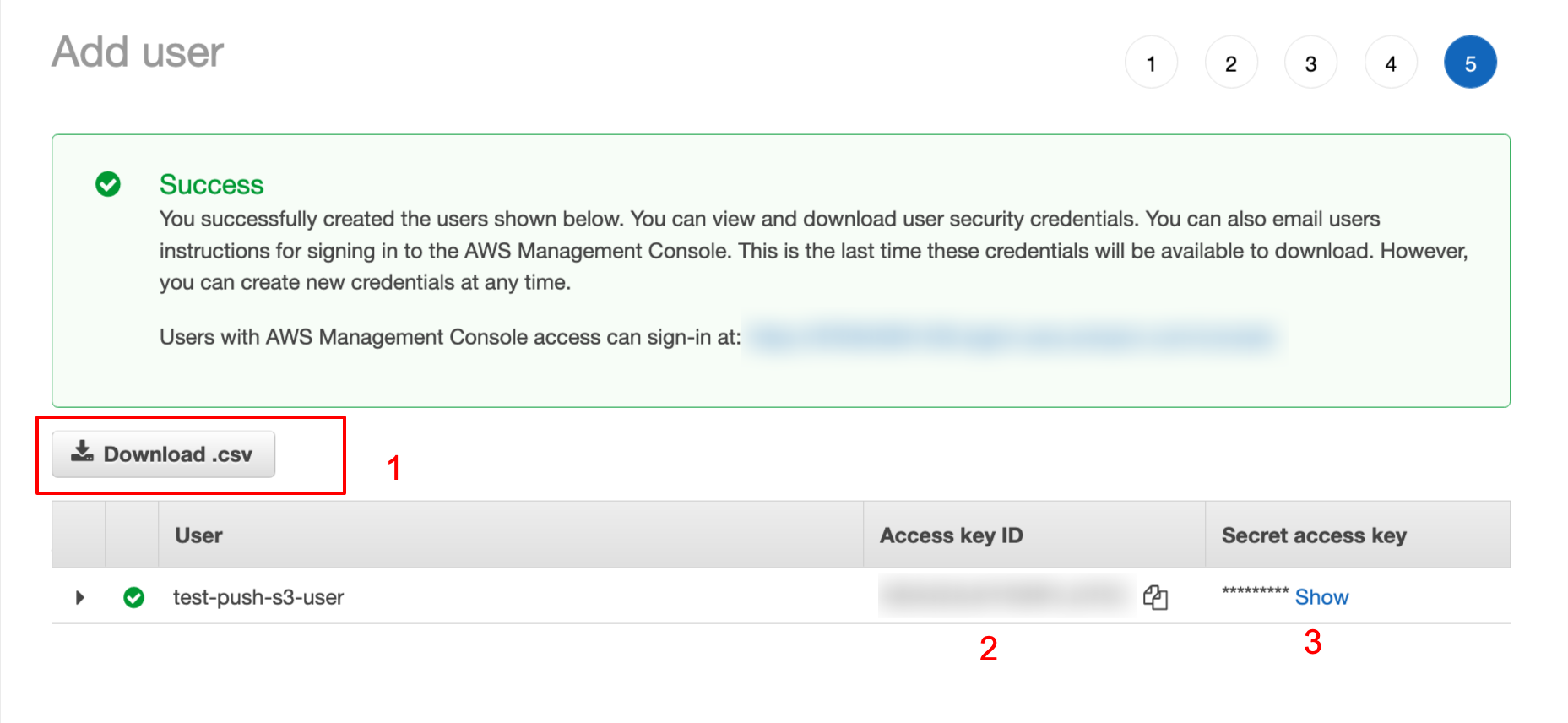
Task: Select the test-push-s3-user username text
Action: click(x=258, y=597)
